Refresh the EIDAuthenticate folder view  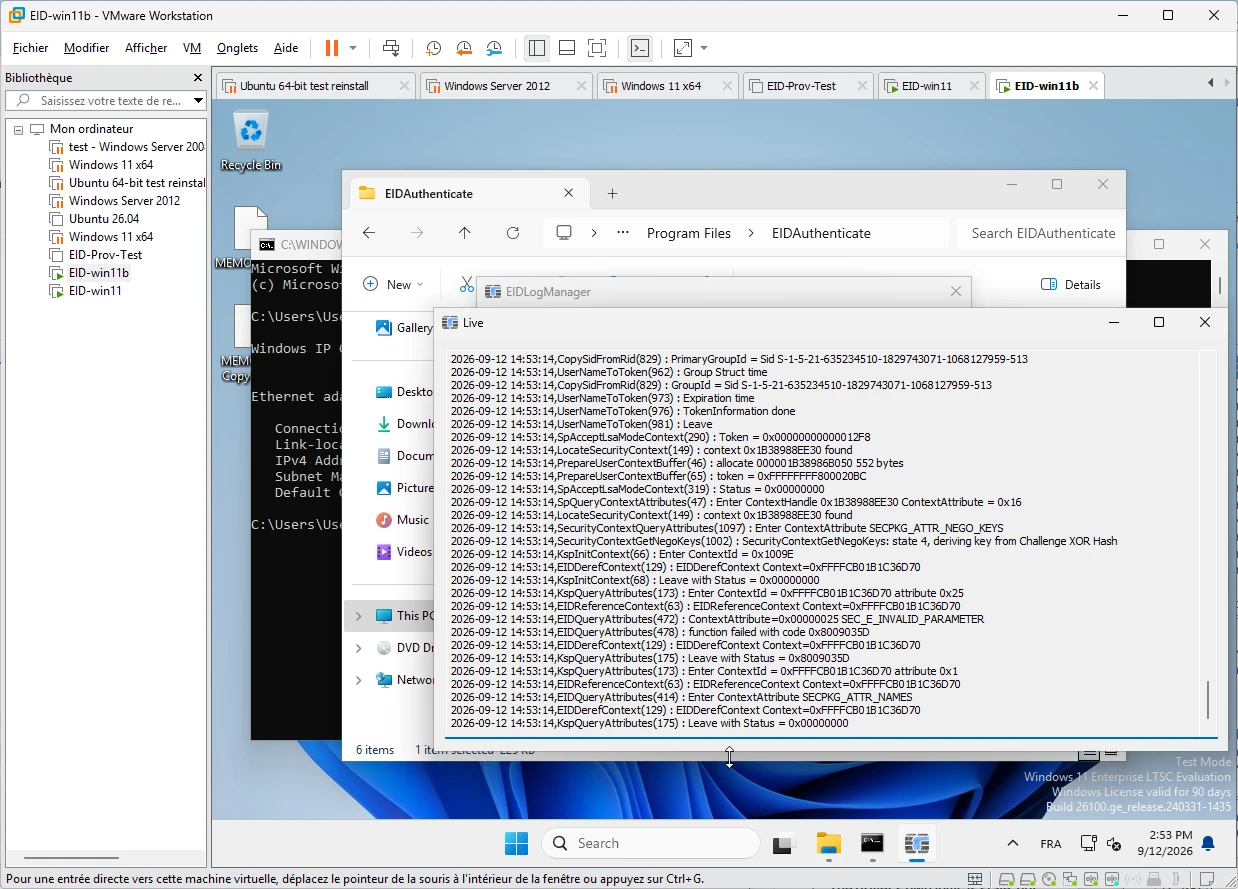[x=513, y=233]
